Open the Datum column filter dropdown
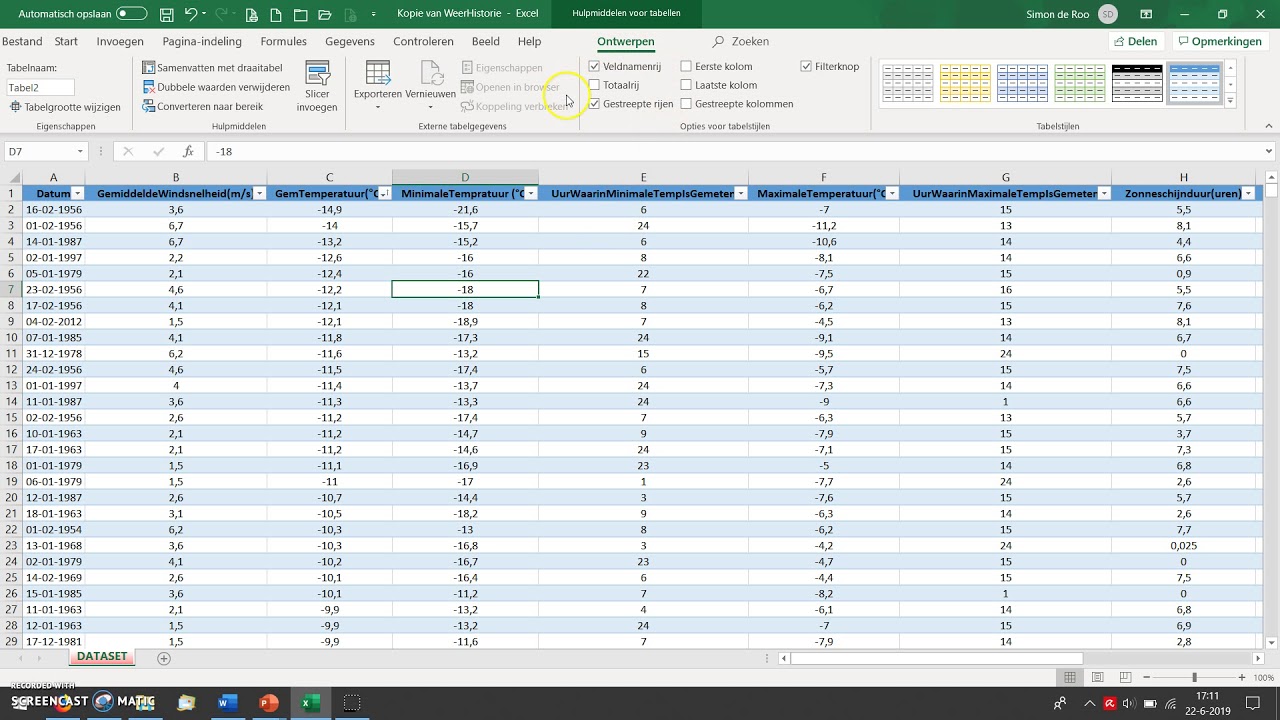The height and width of the screenshot is (720, 1280). click(x=77, y=194)
